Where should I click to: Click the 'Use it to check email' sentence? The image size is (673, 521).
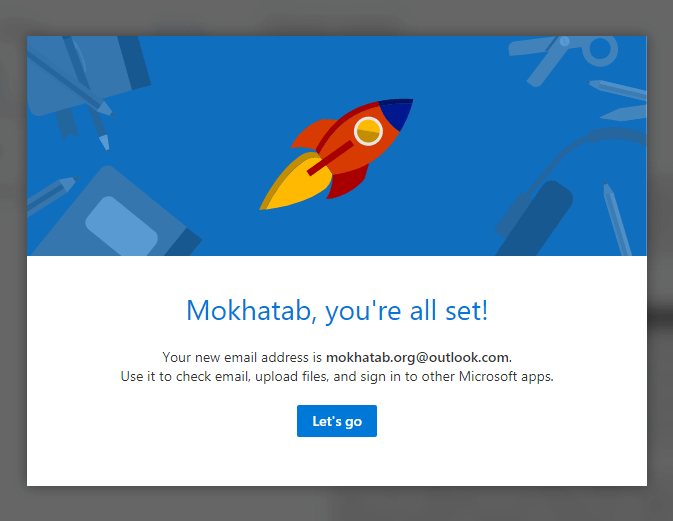click(x=336, y=377)
